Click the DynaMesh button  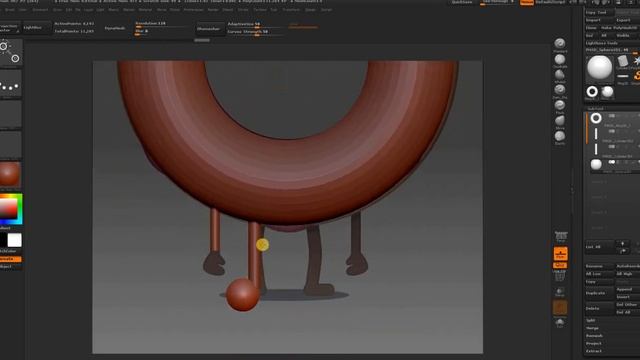(x=115, y=28)
